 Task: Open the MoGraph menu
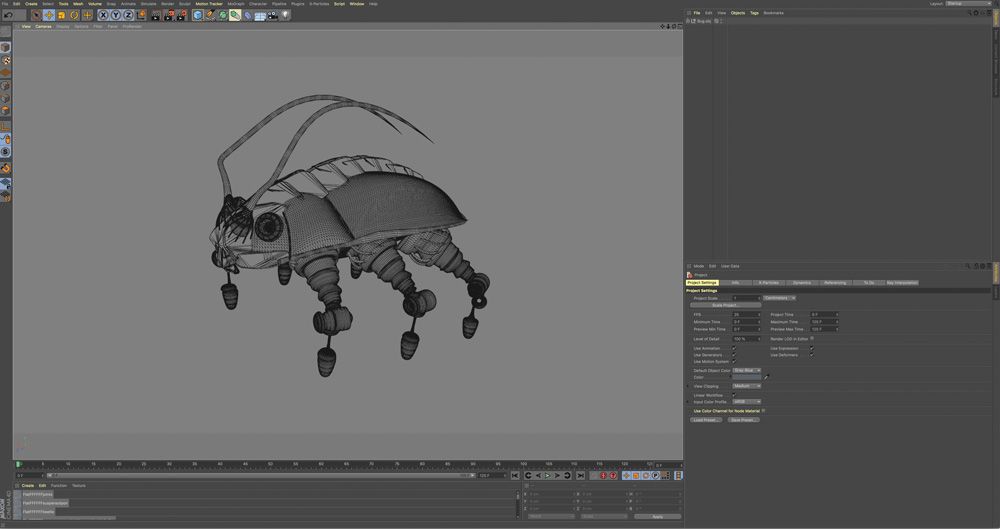[x=236, y=4]
